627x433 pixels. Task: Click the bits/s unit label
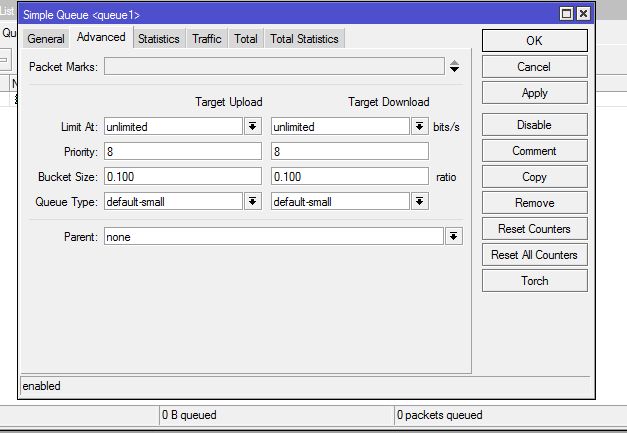tap(446, 127)
